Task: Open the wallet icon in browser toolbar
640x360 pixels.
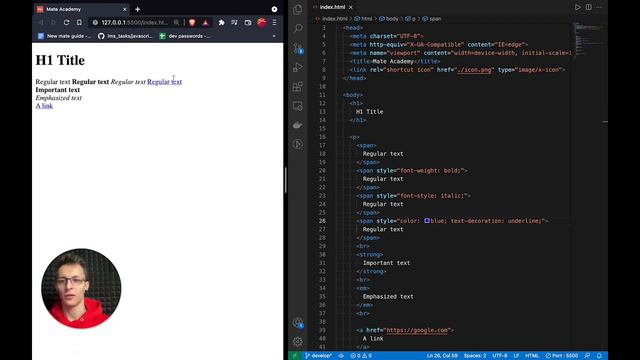Action: [248, 22]
